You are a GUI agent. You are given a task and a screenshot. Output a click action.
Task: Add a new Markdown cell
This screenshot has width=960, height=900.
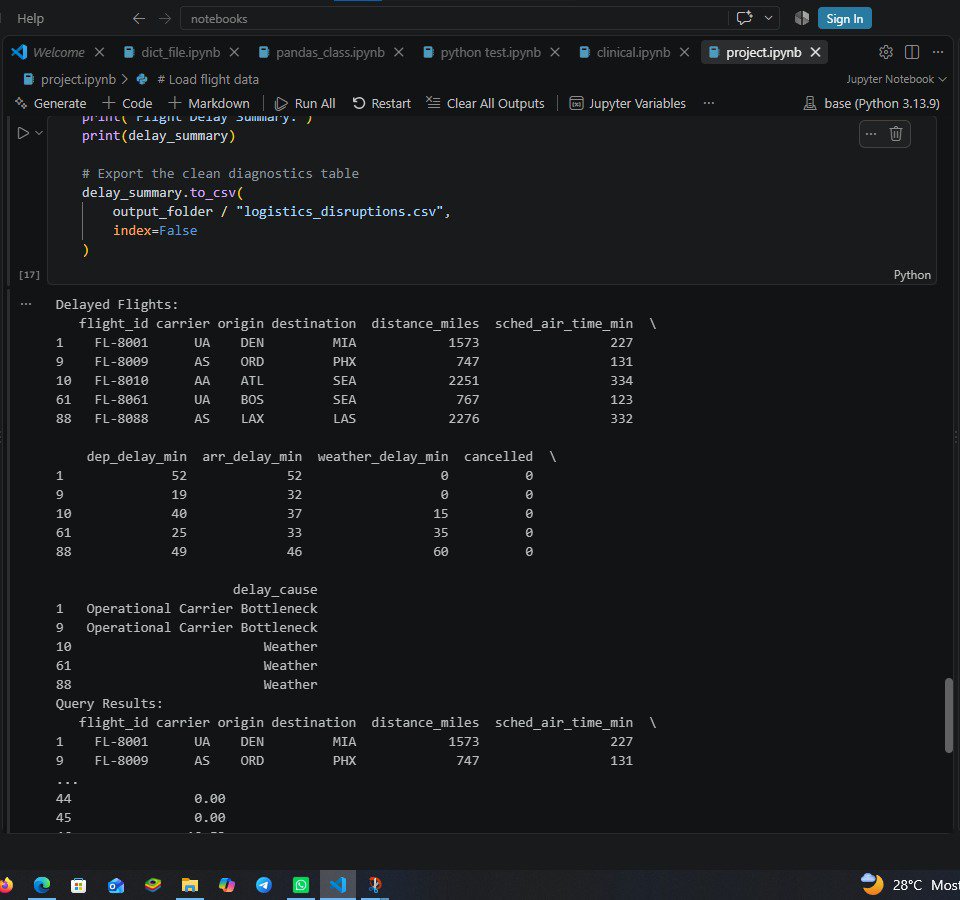(x=209, y=103)
